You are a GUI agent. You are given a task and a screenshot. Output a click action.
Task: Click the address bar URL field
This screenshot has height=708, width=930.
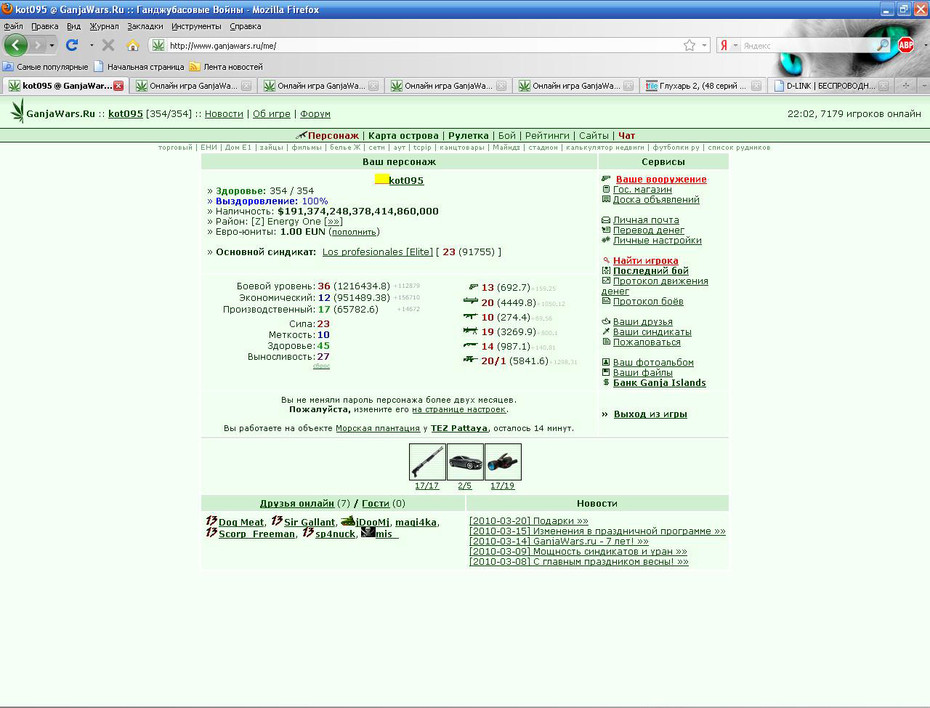tap(424, 46)
